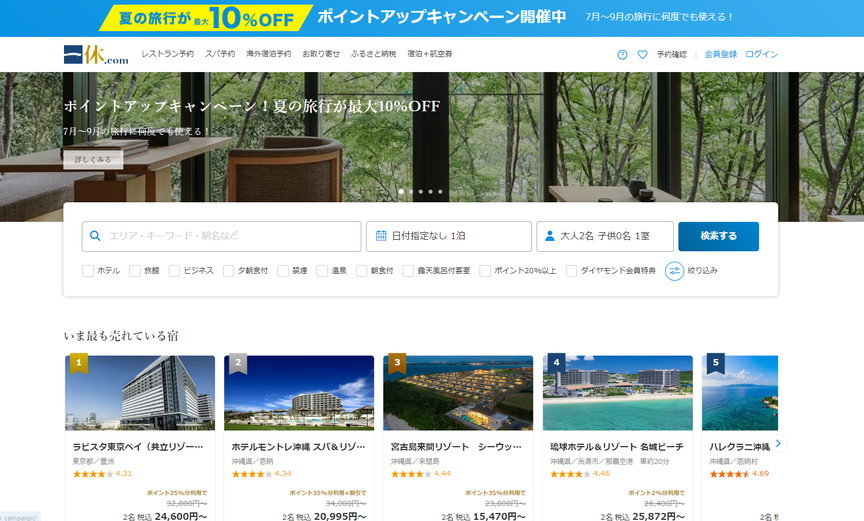
Task: Open お取り寄せ menu item
Action: point(321,54)
